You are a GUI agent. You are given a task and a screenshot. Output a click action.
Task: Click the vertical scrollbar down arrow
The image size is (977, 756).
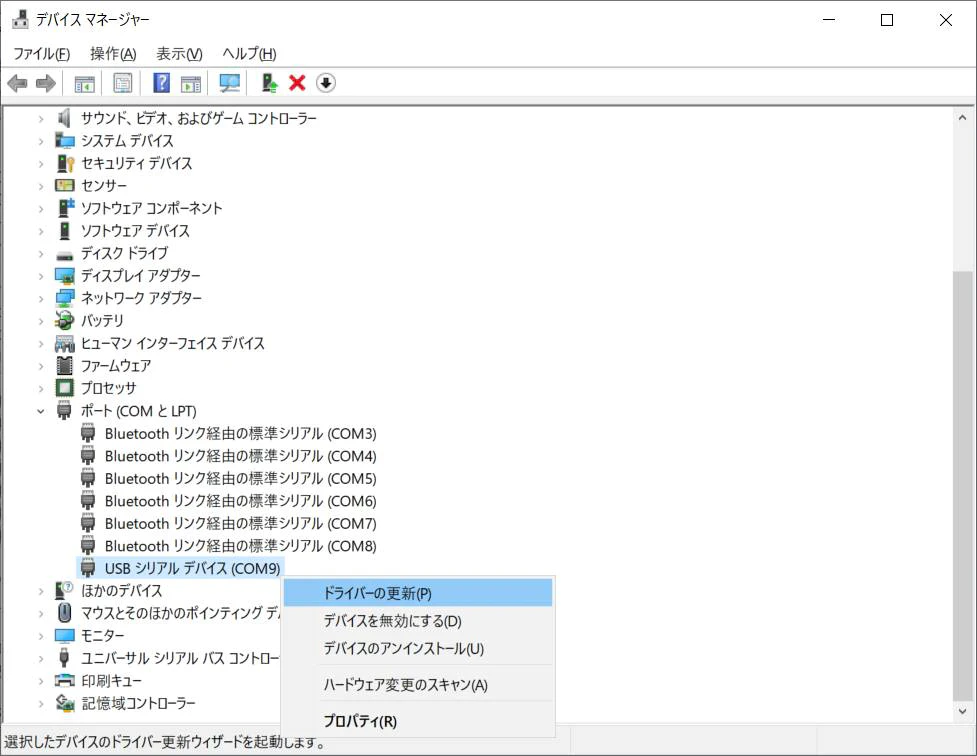pos(962,711)
